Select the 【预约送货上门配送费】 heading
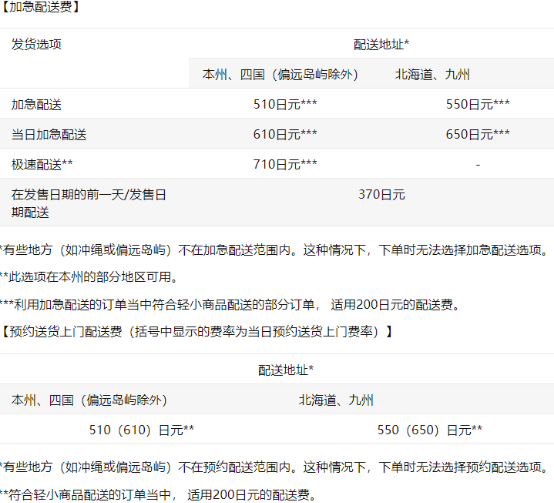Viewport: 554px width, 503px height. click(197, 331)
